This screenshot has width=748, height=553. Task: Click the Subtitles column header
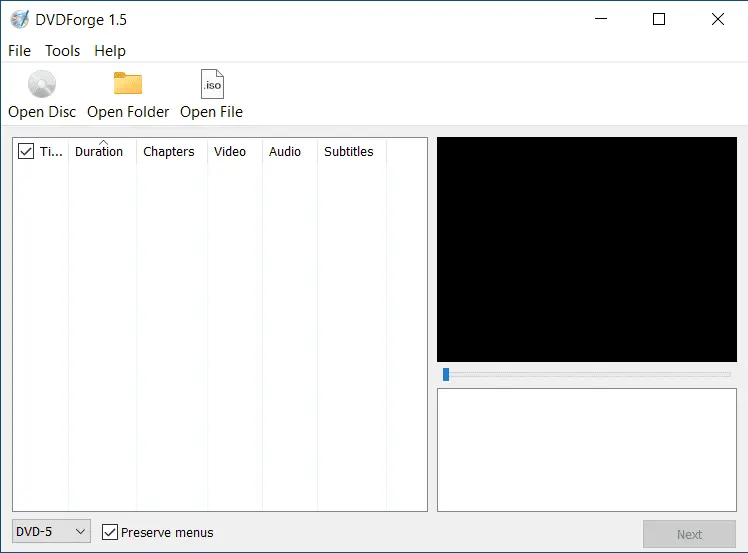click(x=349, y=152)
